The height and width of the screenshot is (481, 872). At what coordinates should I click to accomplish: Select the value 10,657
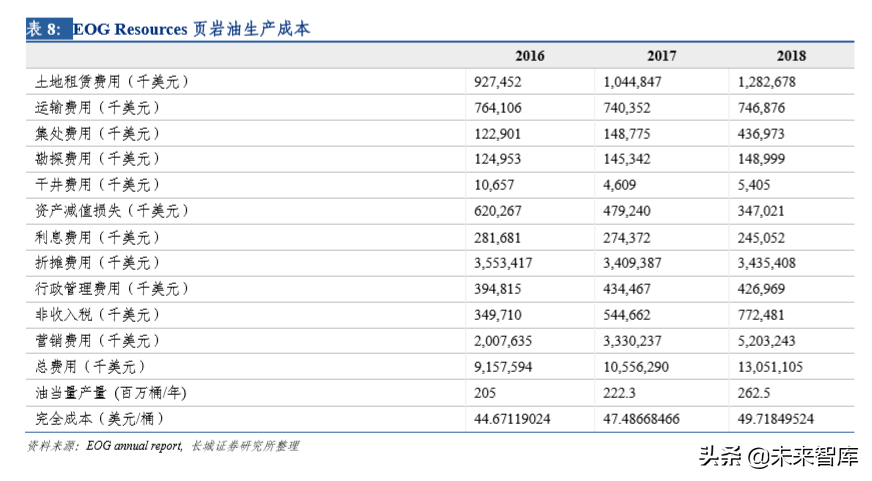[494, 185]
